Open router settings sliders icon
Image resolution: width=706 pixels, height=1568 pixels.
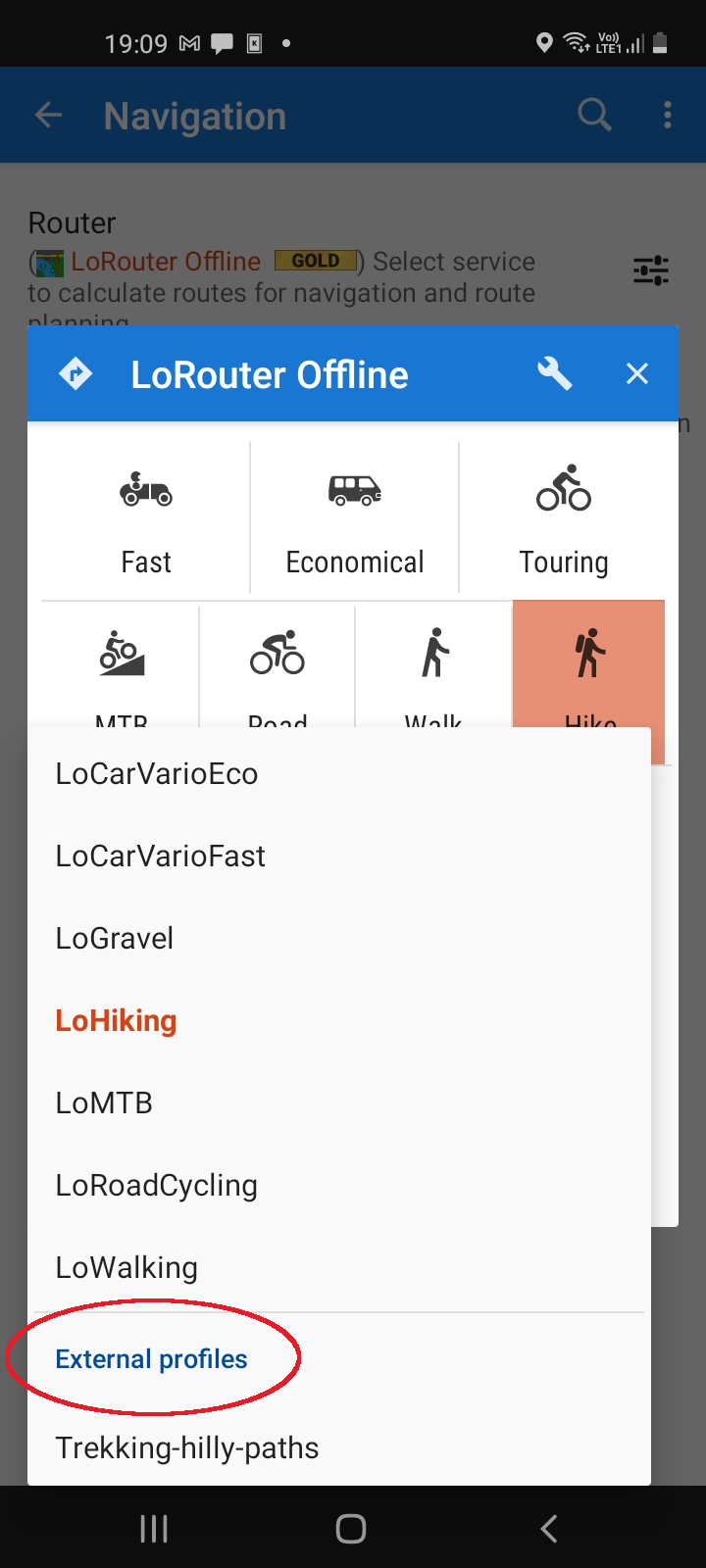650,270
